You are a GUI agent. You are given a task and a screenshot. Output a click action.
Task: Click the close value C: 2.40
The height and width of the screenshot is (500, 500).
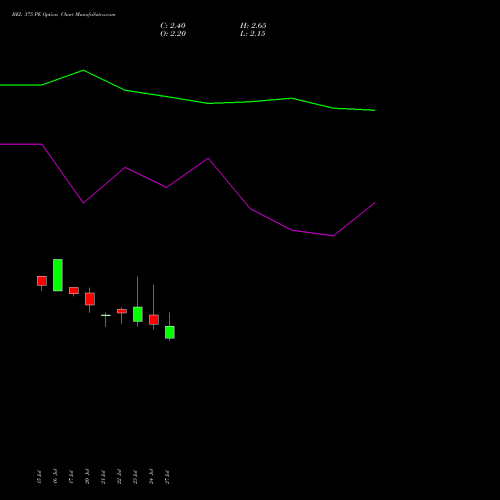tap(173, 26)
